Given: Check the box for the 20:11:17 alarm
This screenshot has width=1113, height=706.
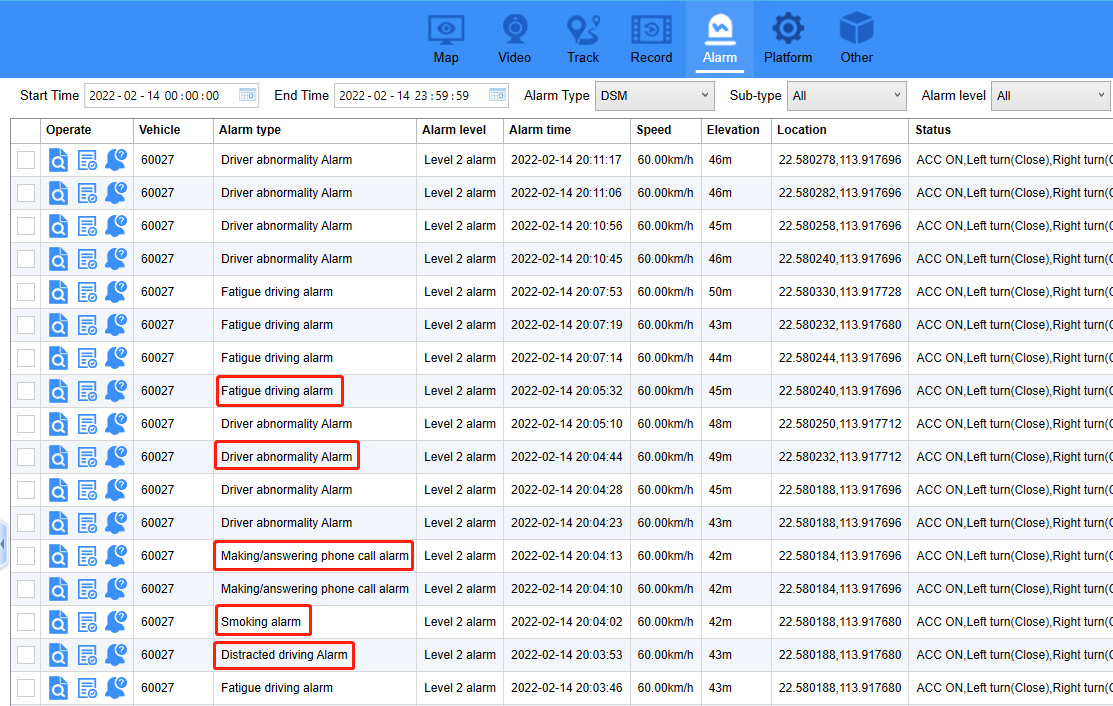Looking at the screenshot, I should [26, 160].
